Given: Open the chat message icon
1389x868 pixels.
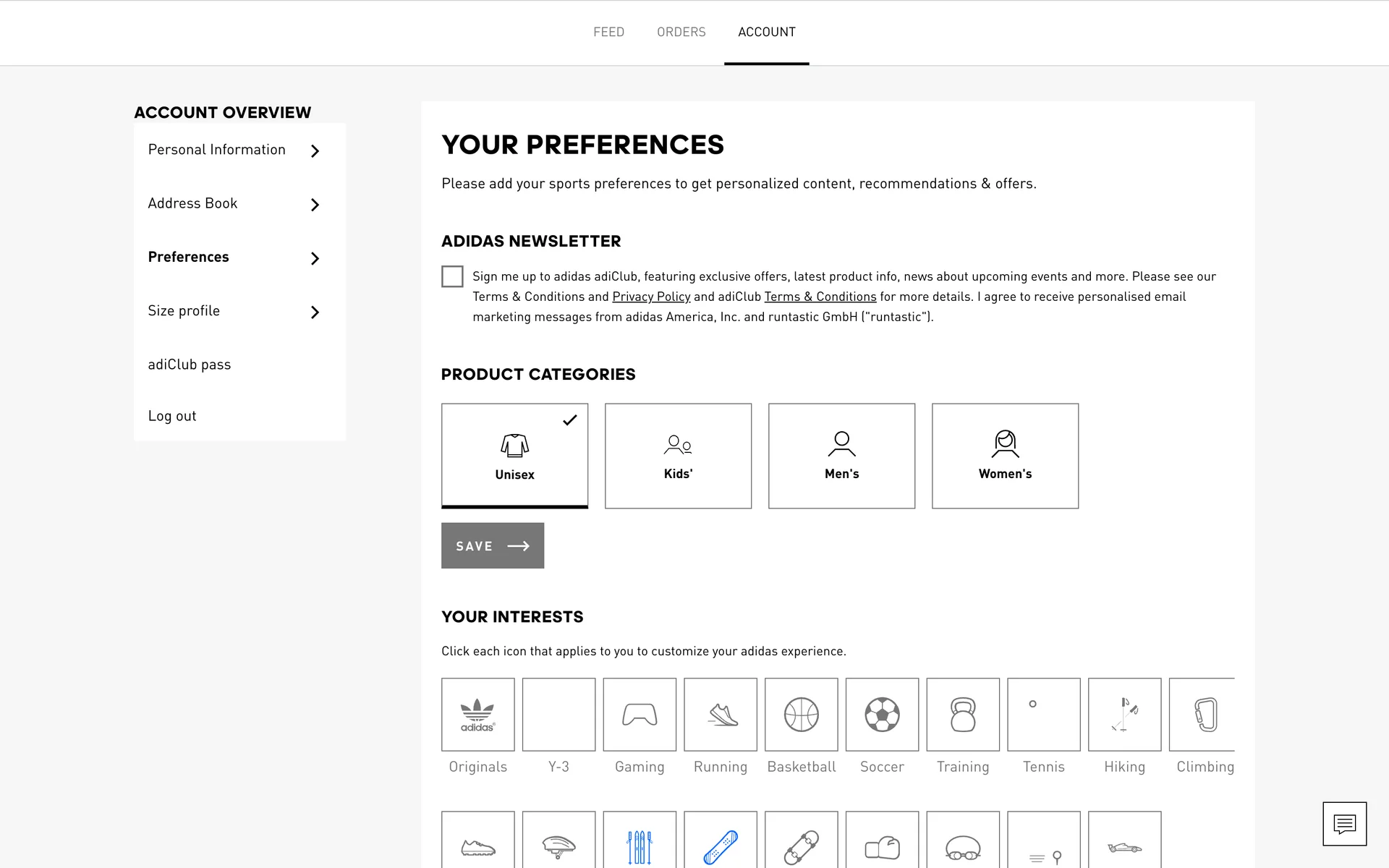Looking at the screenshot, I should click(x=1344, y=824).
